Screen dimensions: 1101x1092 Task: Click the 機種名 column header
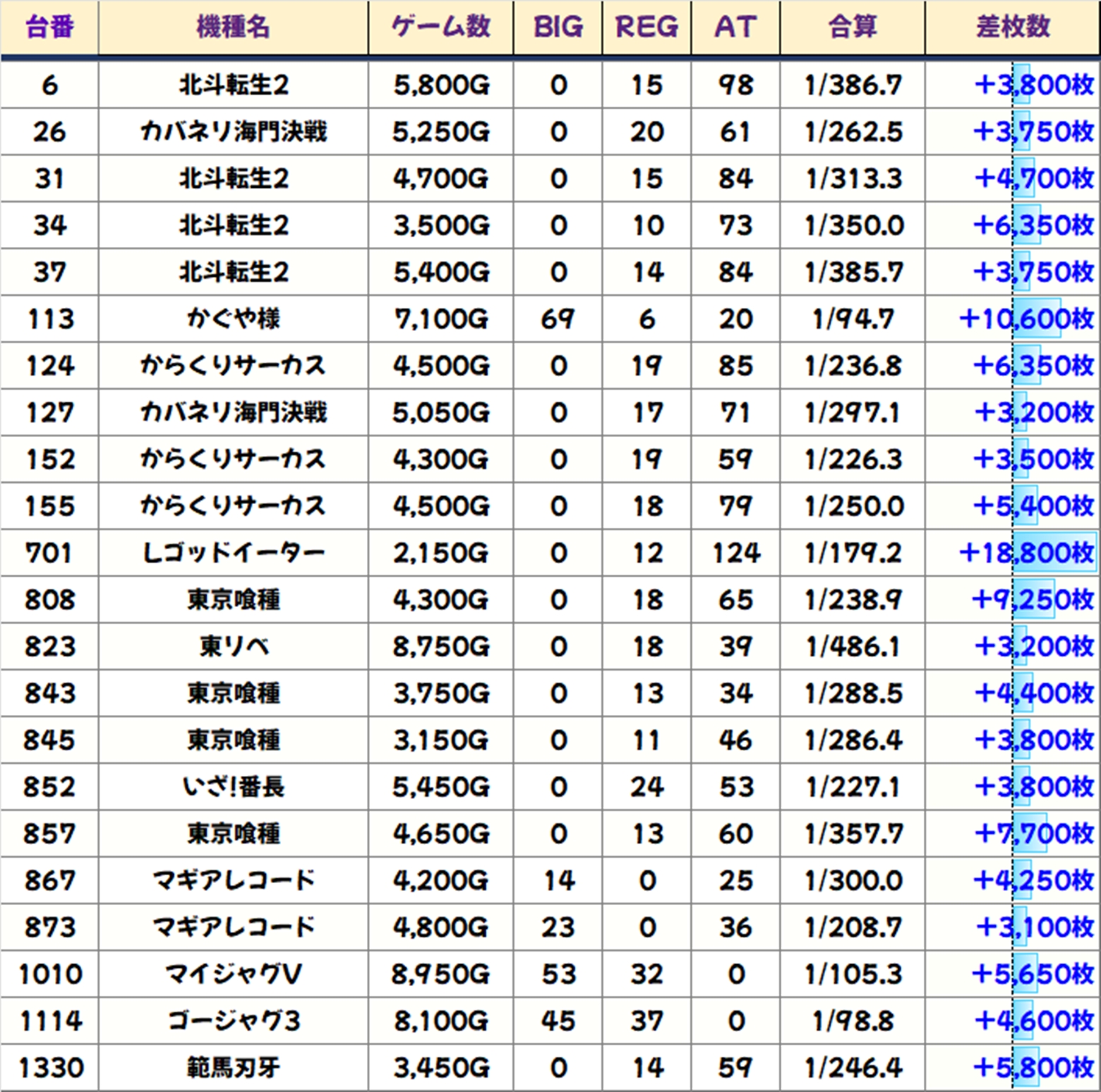click(x=233, y=27)
